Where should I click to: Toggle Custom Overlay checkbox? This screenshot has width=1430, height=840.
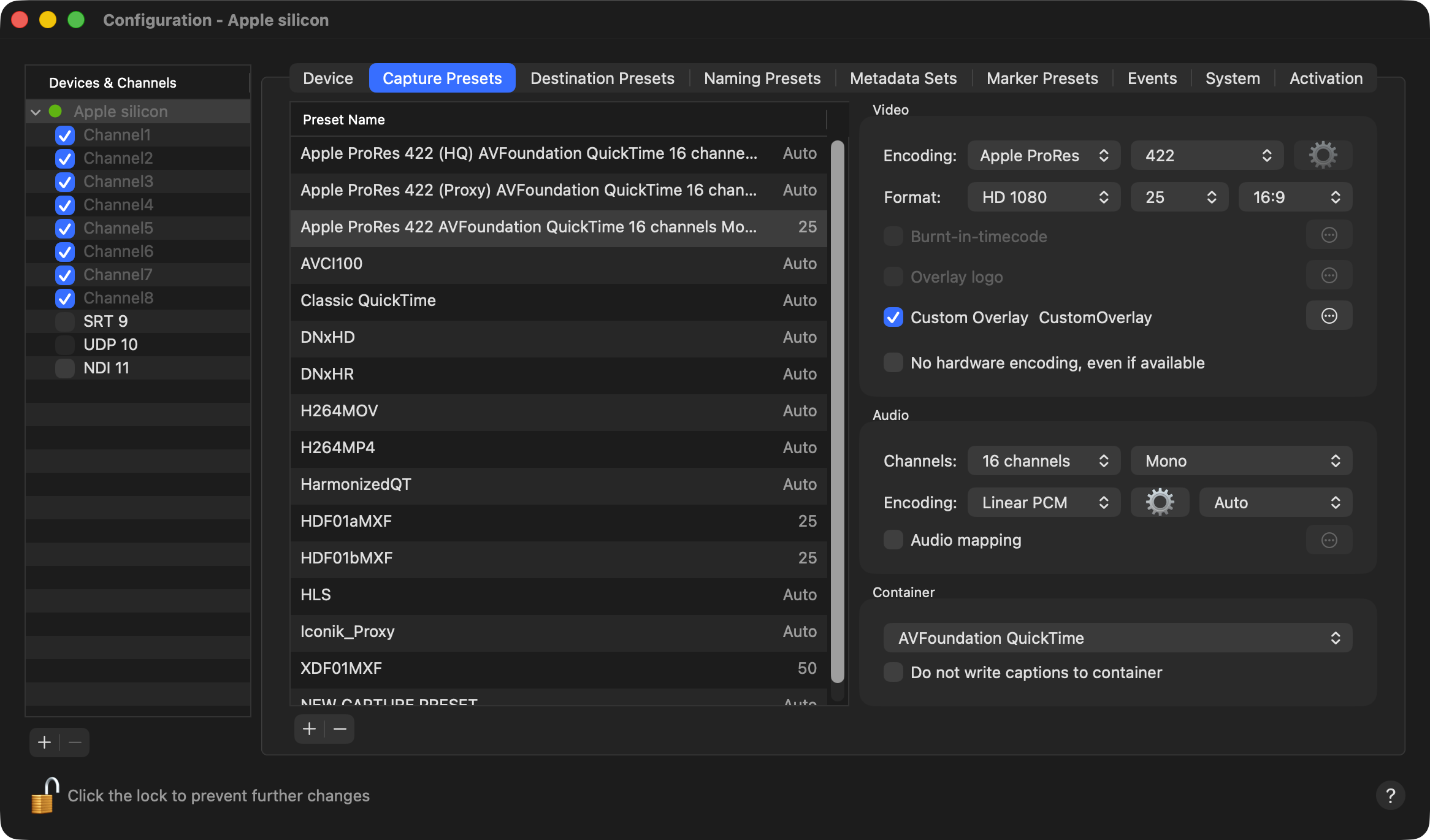coord(893,317)
